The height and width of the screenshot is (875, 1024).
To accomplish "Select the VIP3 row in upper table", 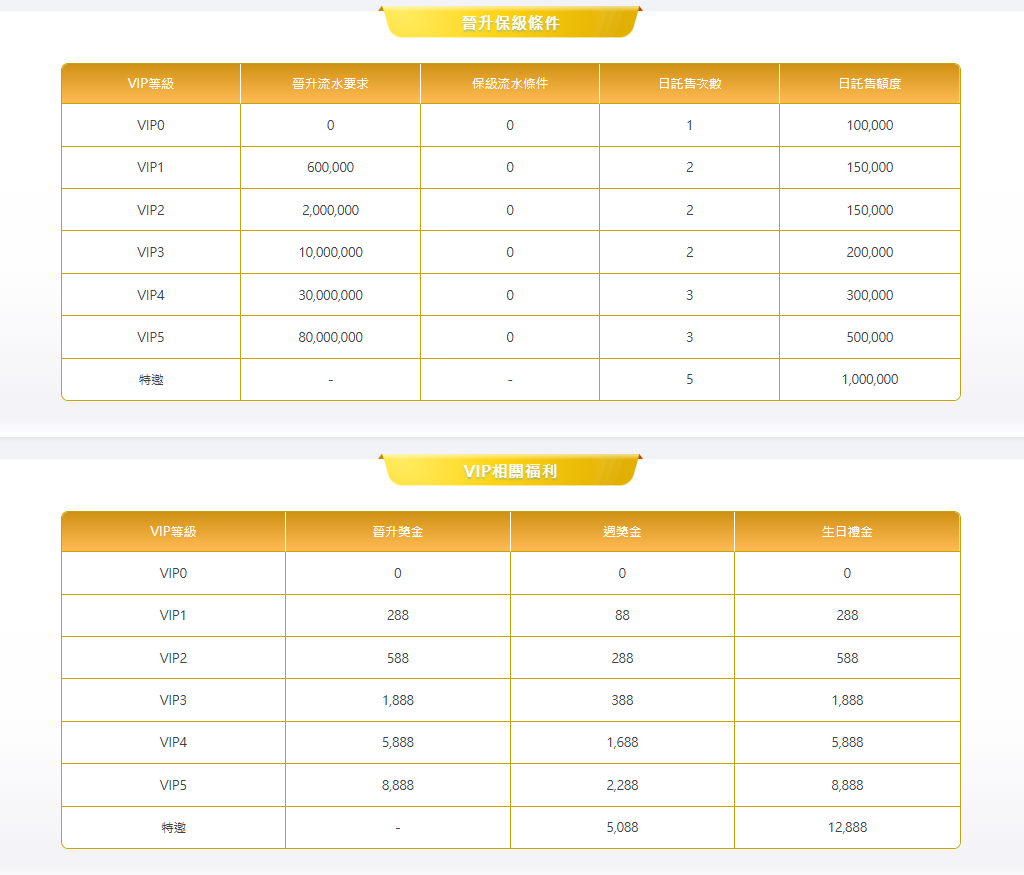I will (x=511, y=252).
